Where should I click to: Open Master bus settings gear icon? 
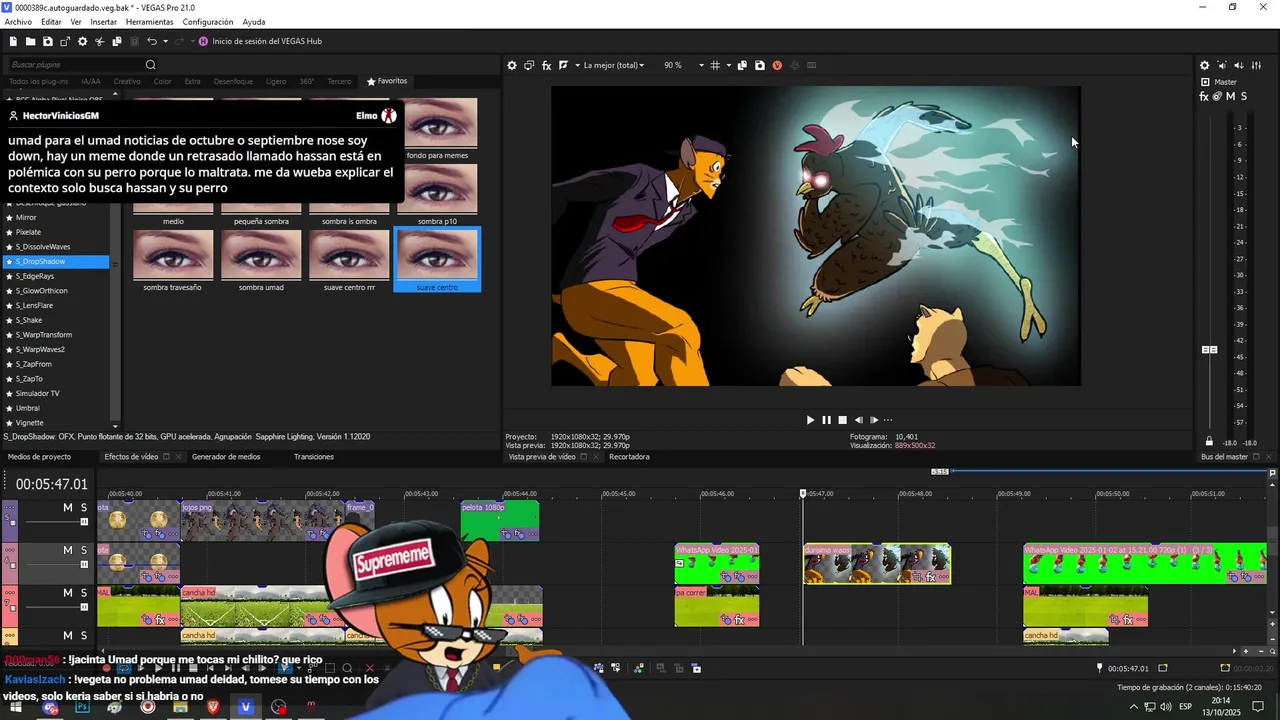coord(1204,65)
